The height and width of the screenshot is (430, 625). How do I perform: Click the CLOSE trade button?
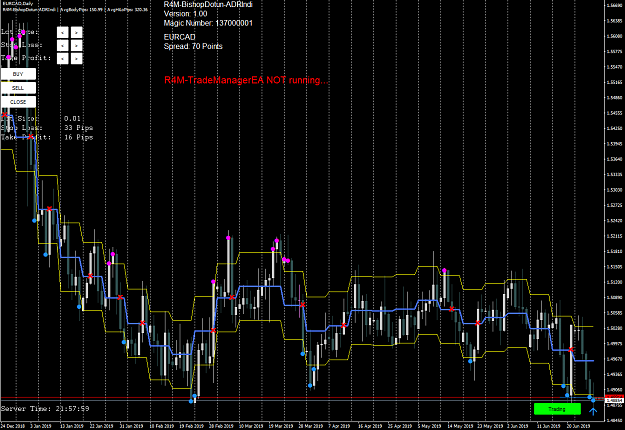point(18,102)
